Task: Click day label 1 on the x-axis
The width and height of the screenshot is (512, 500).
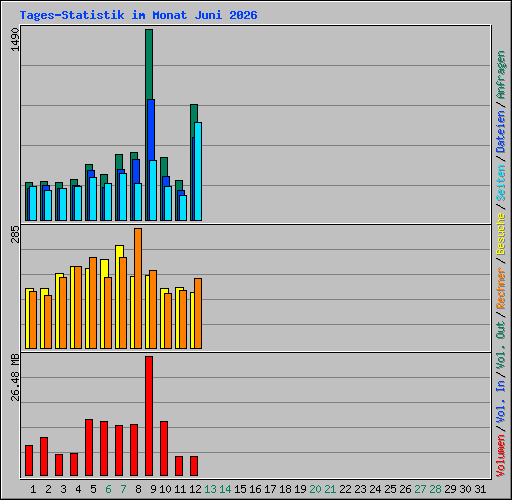Action: click(x=33, y=489)
